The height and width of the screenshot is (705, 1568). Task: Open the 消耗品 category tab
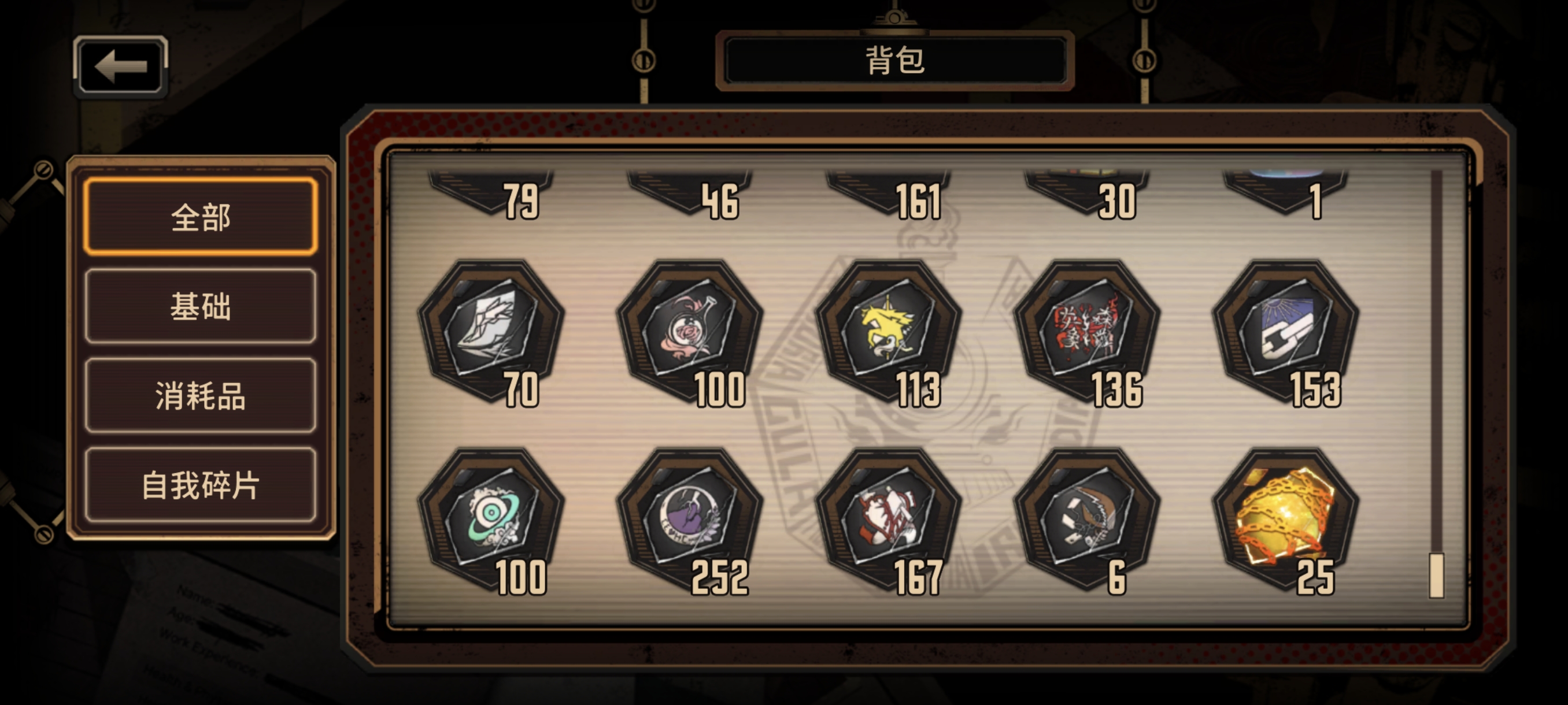pos(201,395)
